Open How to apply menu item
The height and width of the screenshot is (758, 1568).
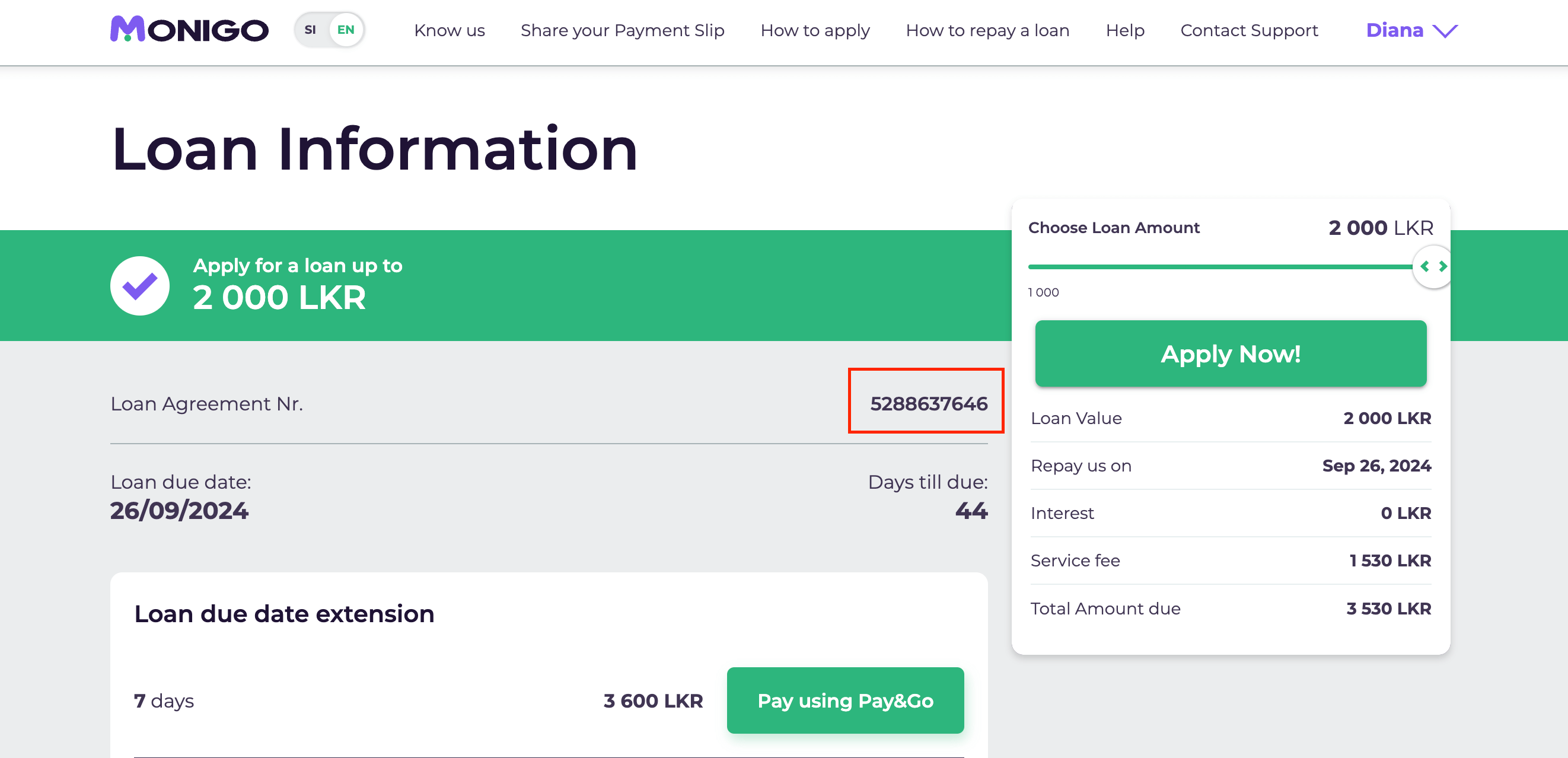point(815,30)
